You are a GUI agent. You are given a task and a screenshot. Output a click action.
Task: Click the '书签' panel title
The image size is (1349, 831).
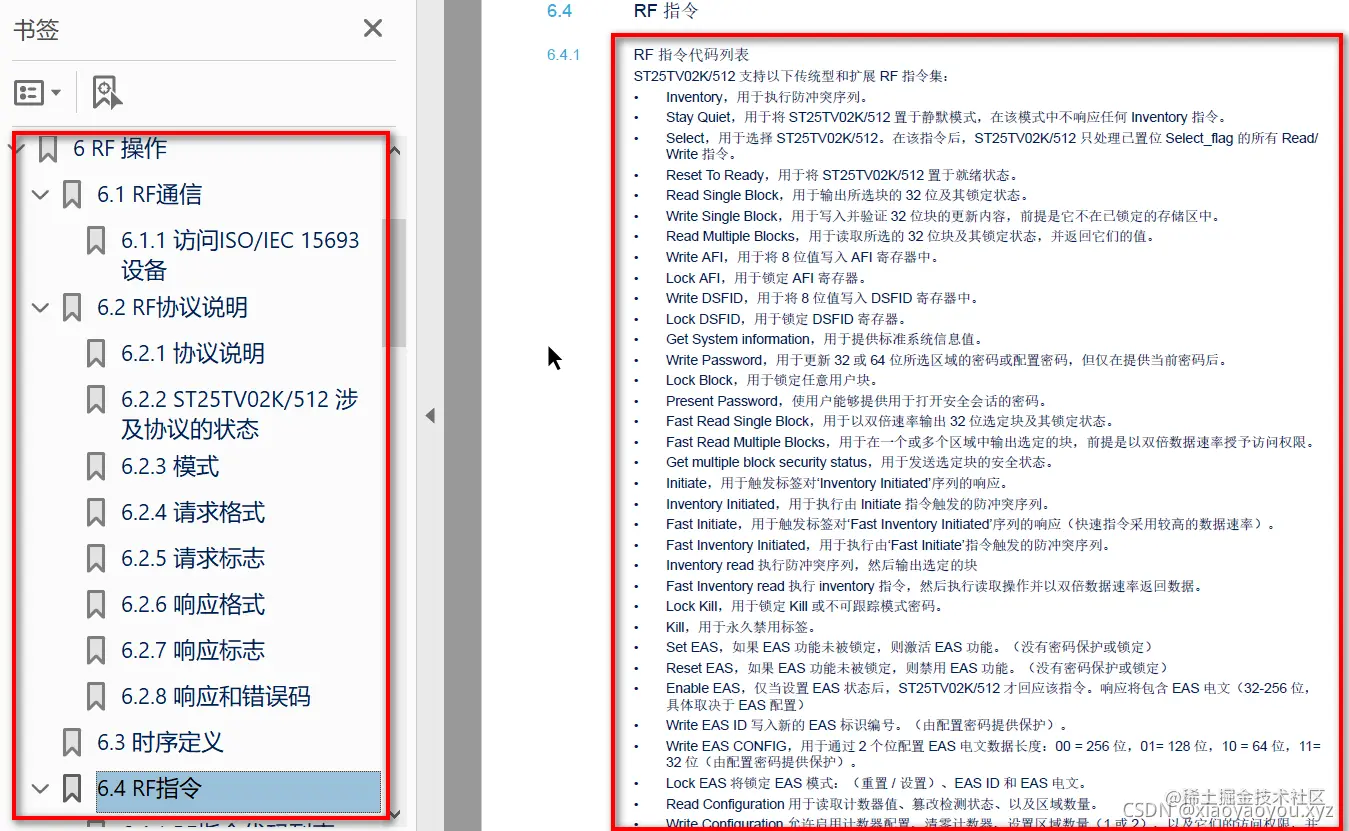(36, 29)
